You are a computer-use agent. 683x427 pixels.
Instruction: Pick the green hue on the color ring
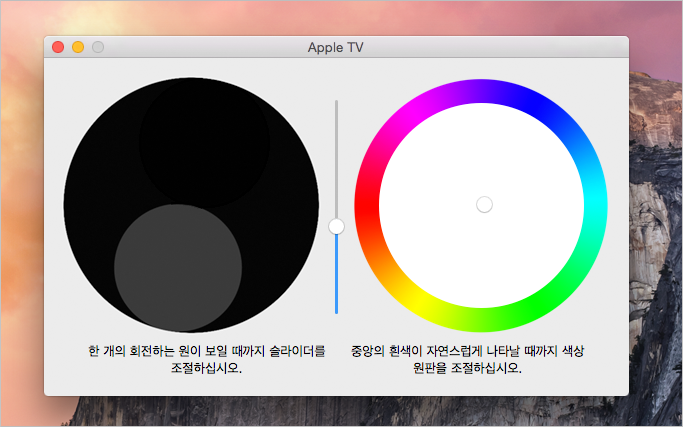coord(539,304)
